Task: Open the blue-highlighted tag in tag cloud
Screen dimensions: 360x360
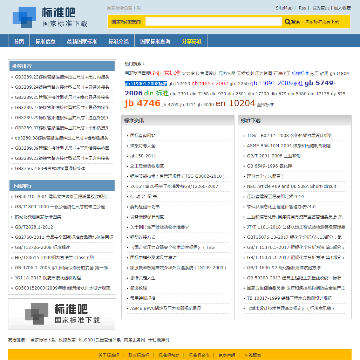Action: 146,84
